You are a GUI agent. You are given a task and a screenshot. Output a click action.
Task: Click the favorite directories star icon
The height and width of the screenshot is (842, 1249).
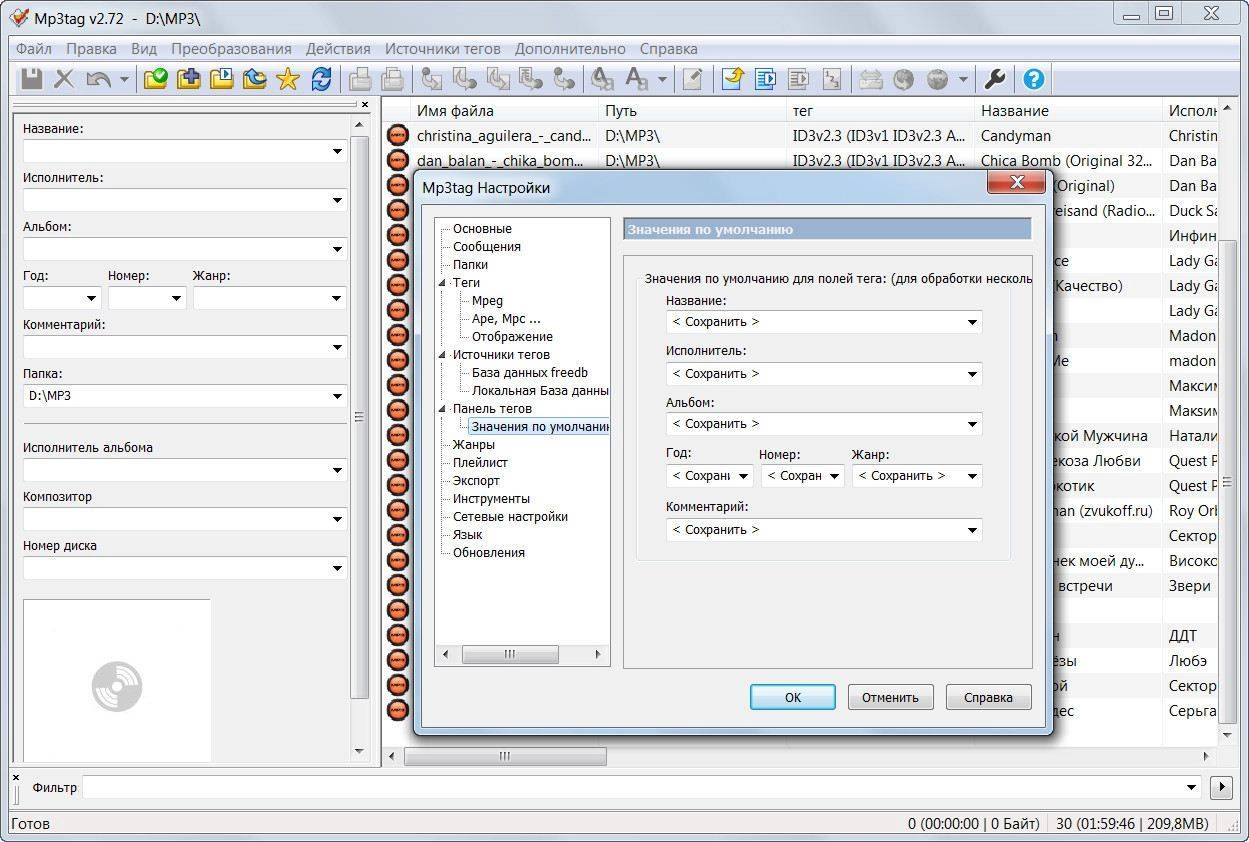click(288, 79)
